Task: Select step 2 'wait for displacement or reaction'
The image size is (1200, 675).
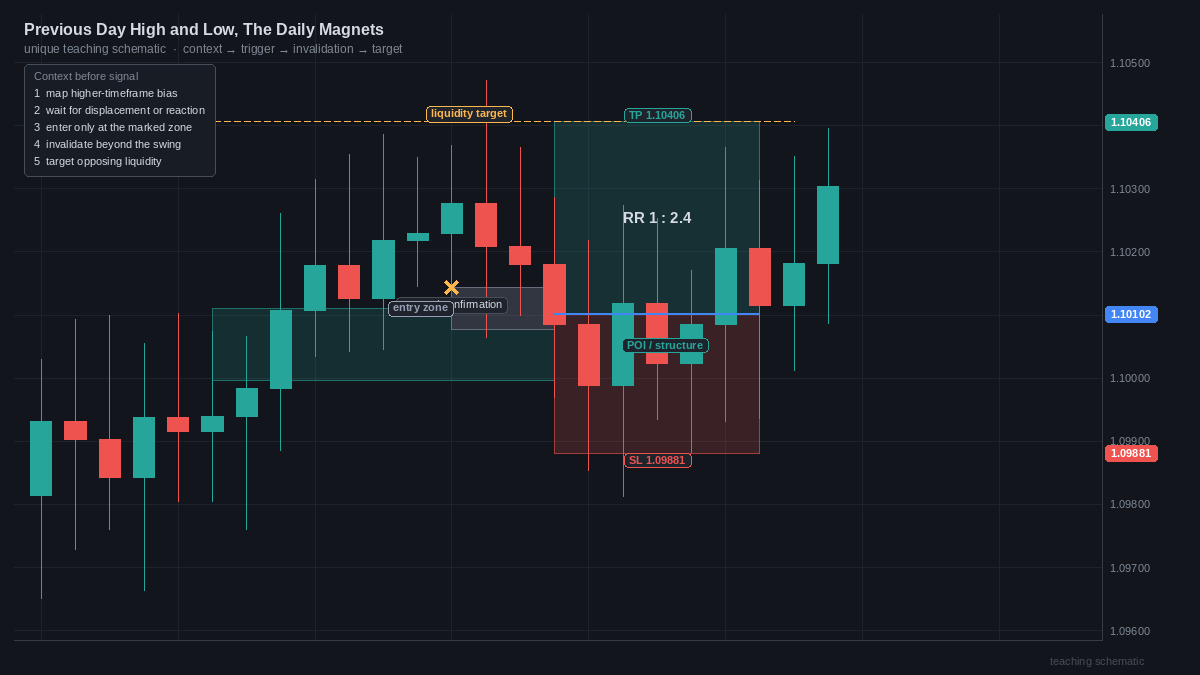Action: click(x=119, y=110)
